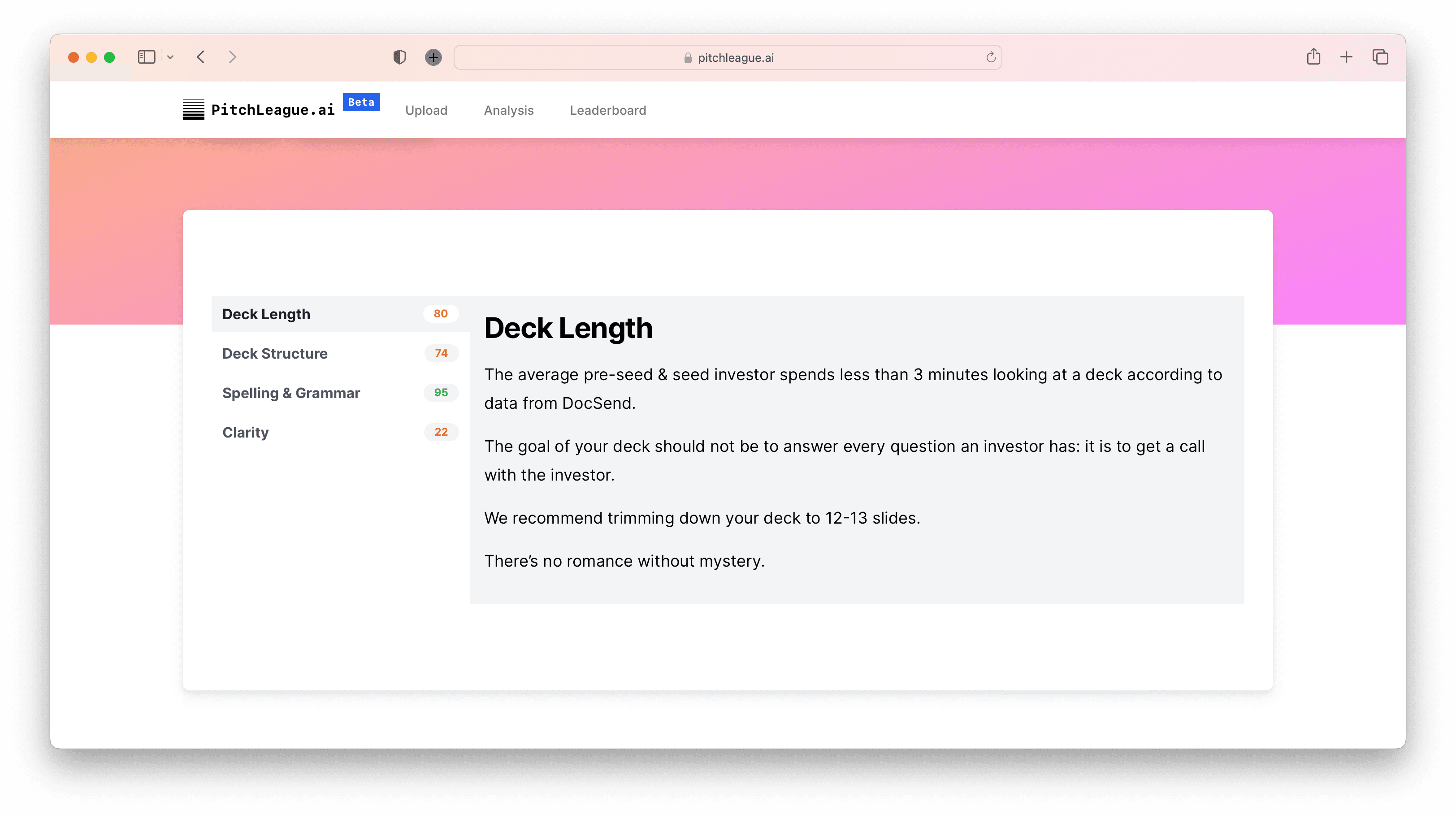Click the large Deck Length heading
The image size is (1456, 815).
[x=568, y=328]
